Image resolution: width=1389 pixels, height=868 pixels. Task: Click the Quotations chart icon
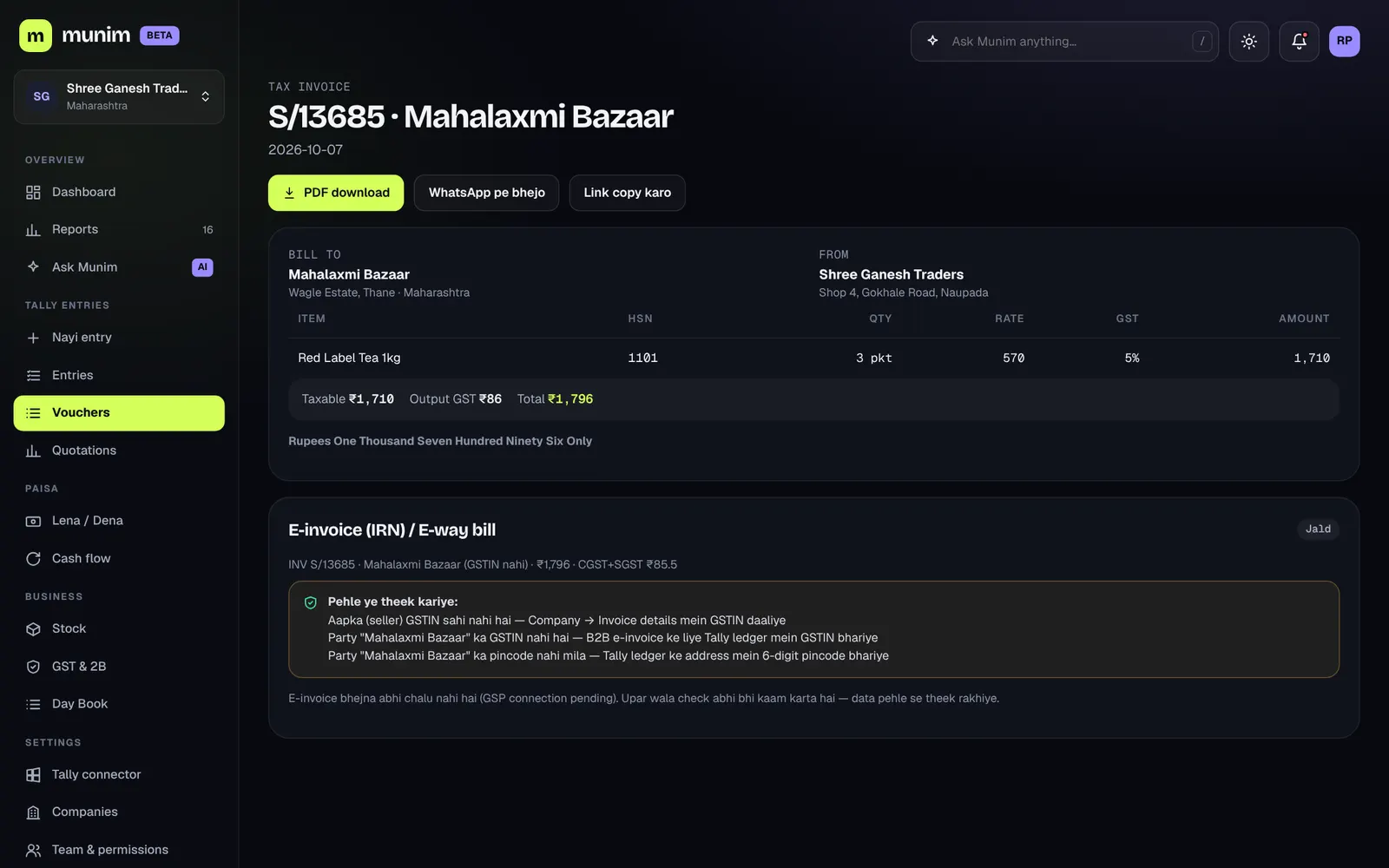pos(33,450)
